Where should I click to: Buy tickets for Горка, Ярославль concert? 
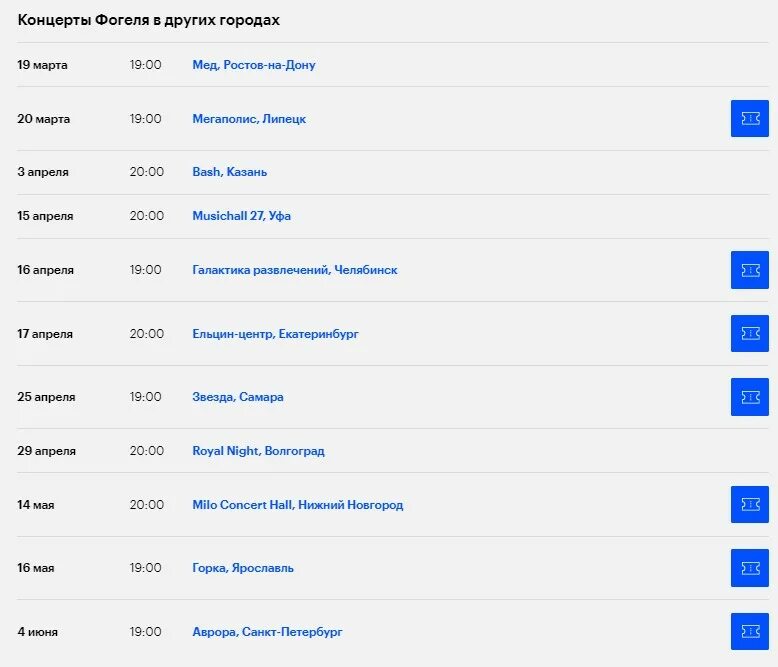(x=749, y=568)
